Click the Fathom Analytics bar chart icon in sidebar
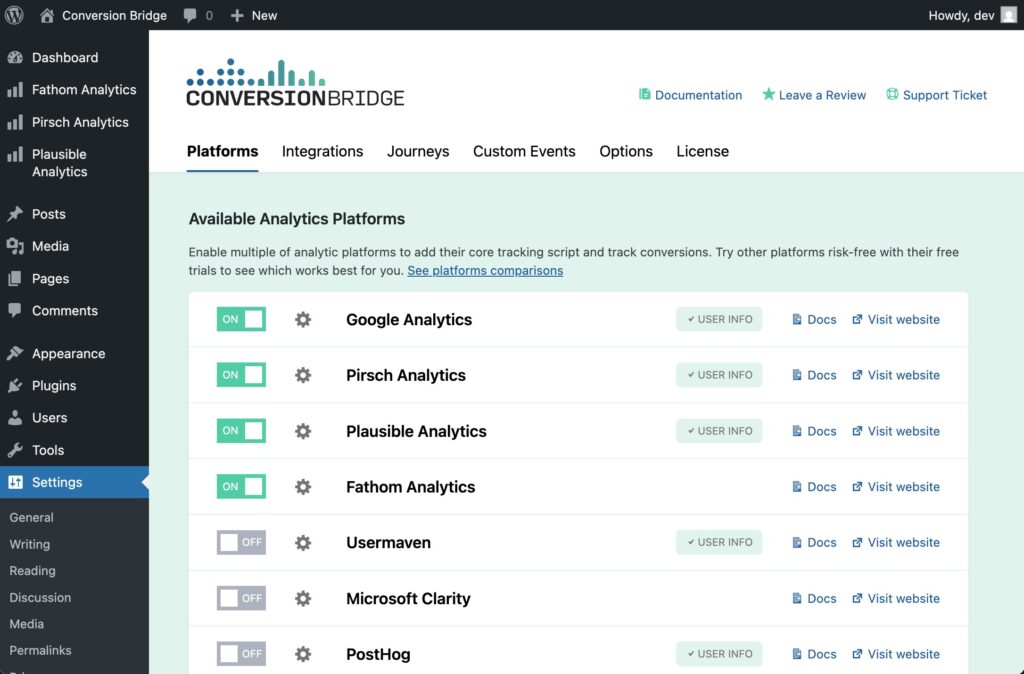Screen dimensions: 1024x674 [x=15, y=89]
